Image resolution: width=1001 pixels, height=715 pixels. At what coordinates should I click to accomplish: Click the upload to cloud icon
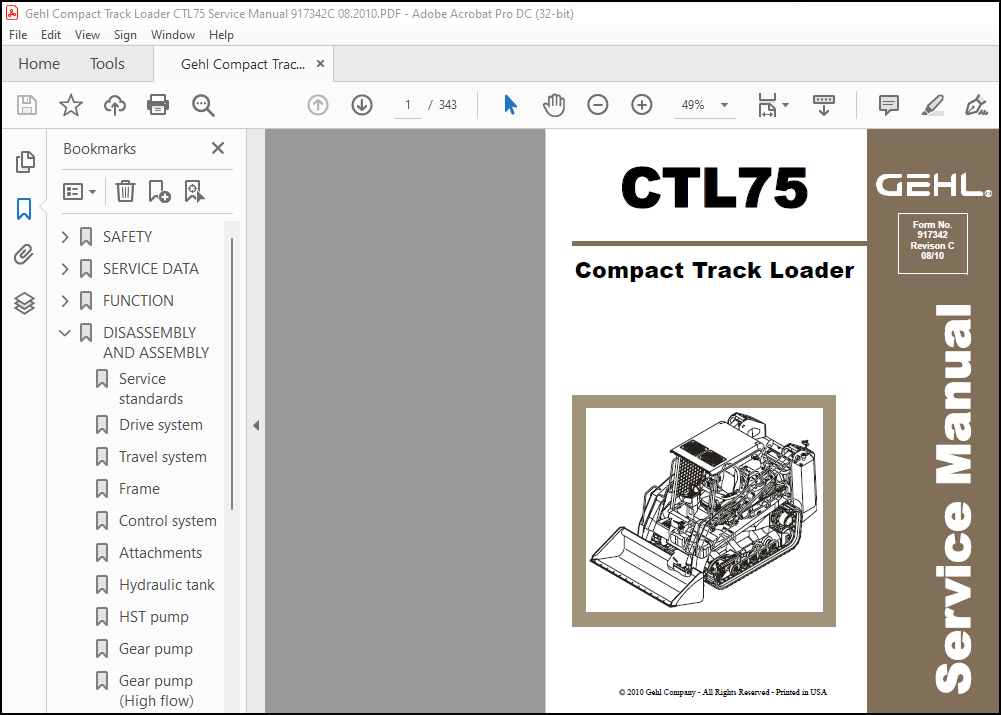coord(115,105)
